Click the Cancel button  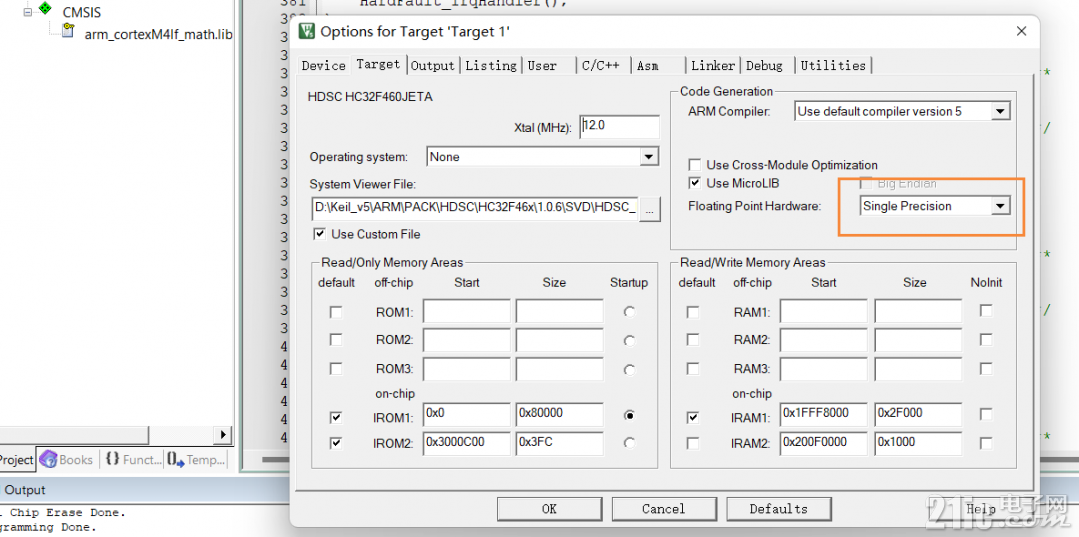(663, 509)
